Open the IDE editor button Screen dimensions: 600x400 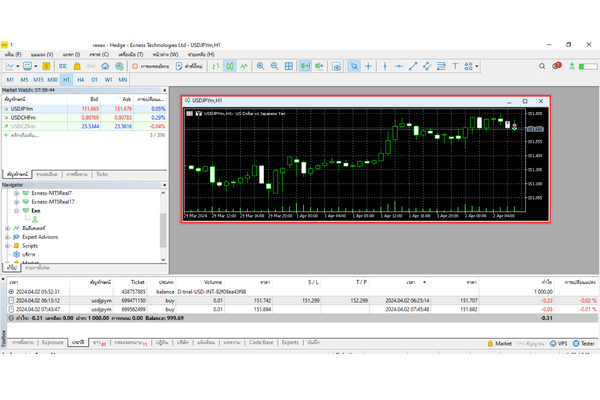coord(62,65)
